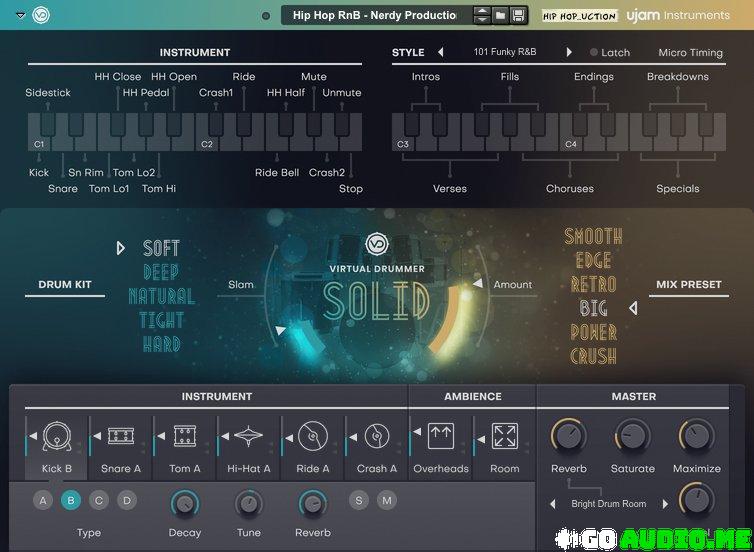Select the Room ambience icon
754x552 pixels.
(505, 436)
